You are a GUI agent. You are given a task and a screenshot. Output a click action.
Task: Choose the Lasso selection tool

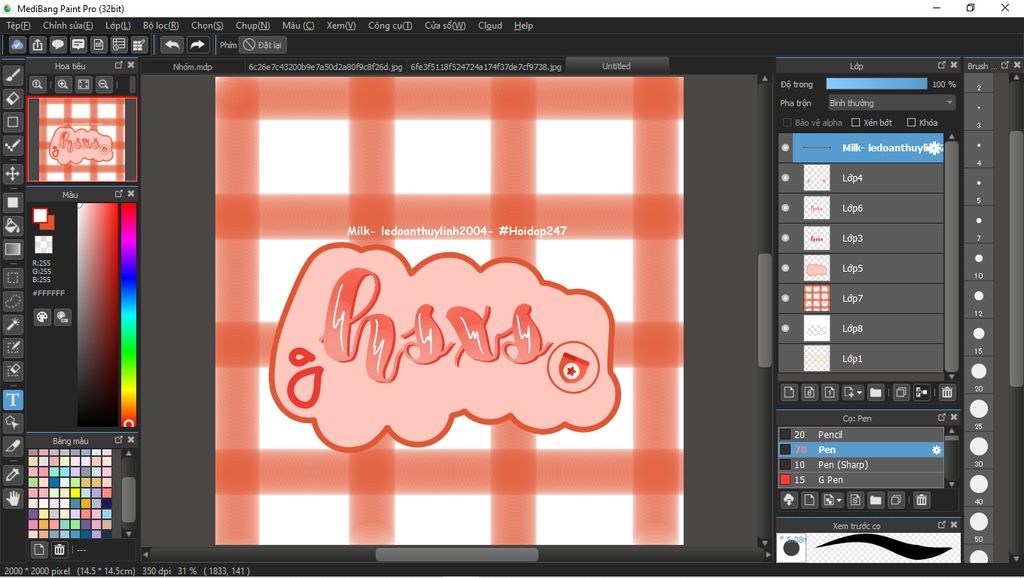13,301
